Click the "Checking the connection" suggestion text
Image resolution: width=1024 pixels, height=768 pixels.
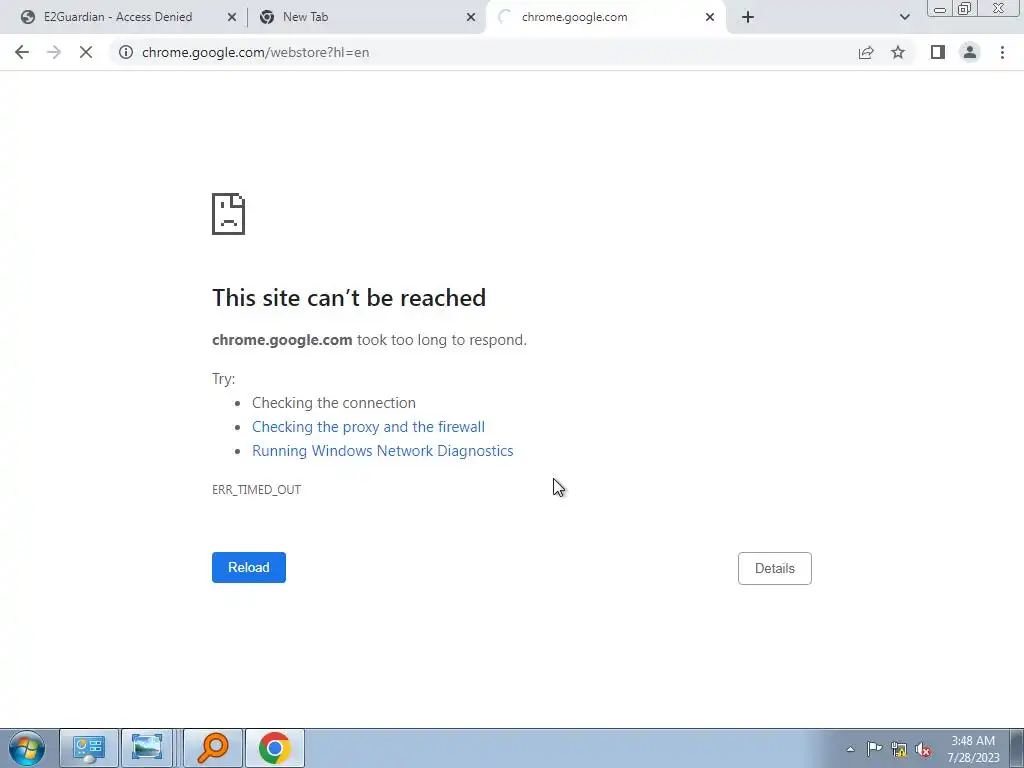[x=334, y=402]
